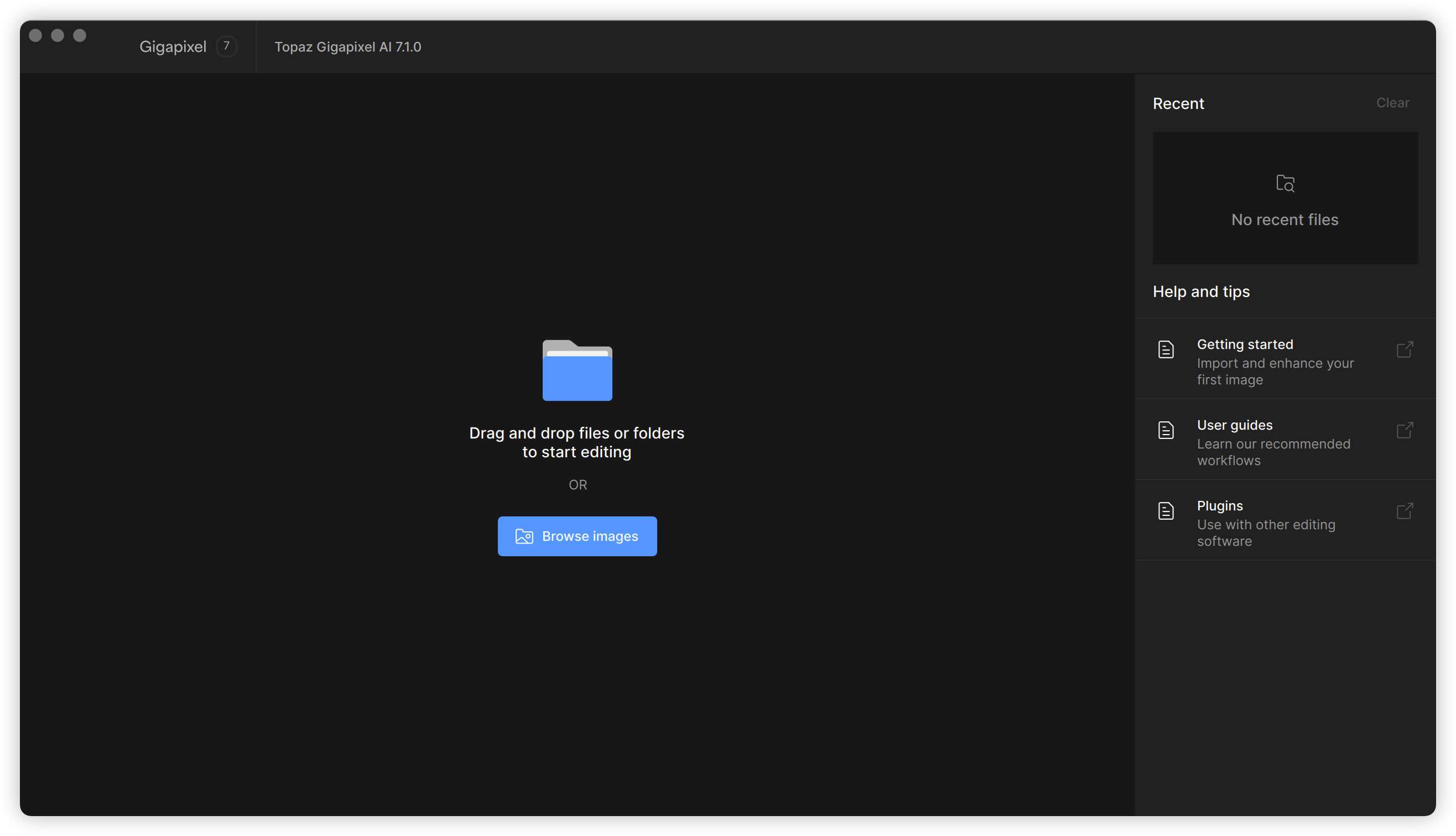
Task: Click the Recent heading
Action: click(x=1178, y=103)
